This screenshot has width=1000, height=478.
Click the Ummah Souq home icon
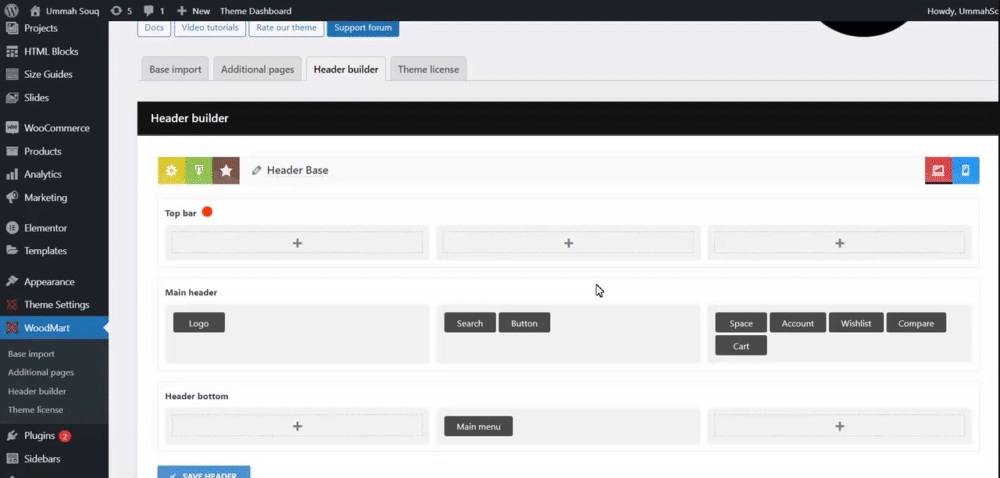[x=35, y=11]
